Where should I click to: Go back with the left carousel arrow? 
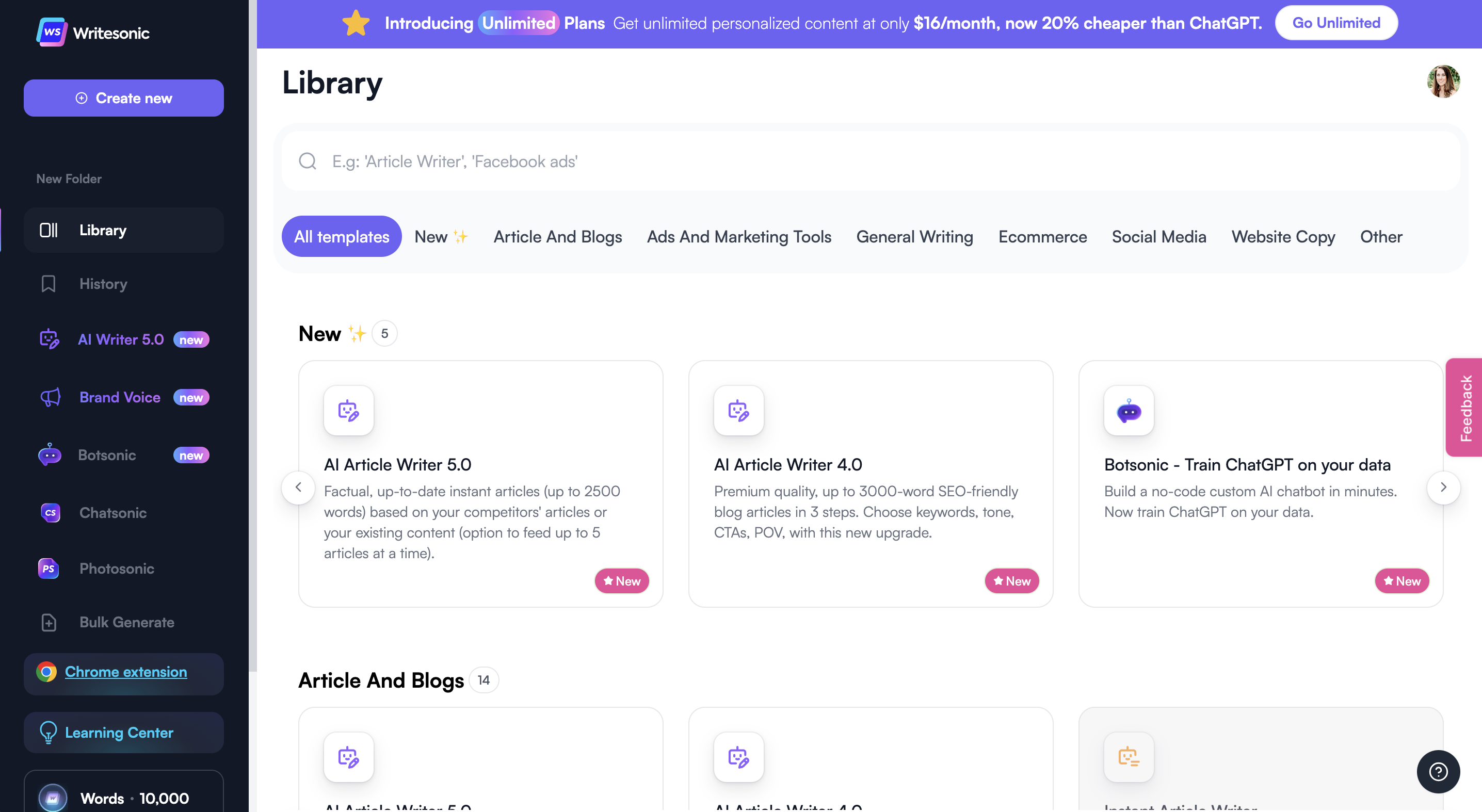coord(299,487)
